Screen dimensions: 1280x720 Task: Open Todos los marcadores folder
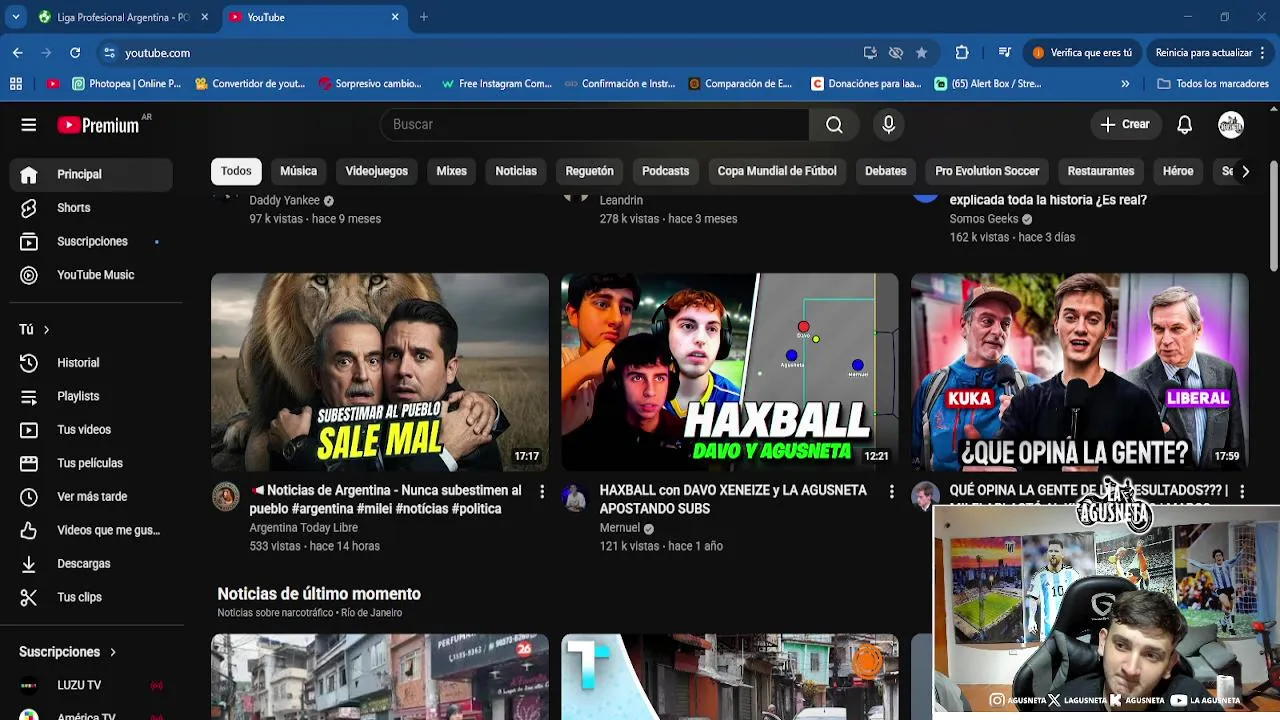(1213, 84)
